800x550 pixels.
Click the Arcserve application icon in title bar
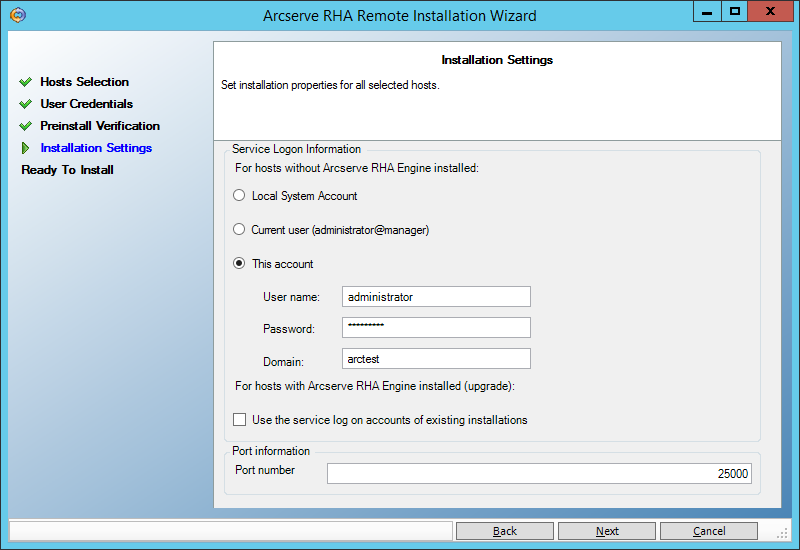pyautogui.click(x=18, y=15)
